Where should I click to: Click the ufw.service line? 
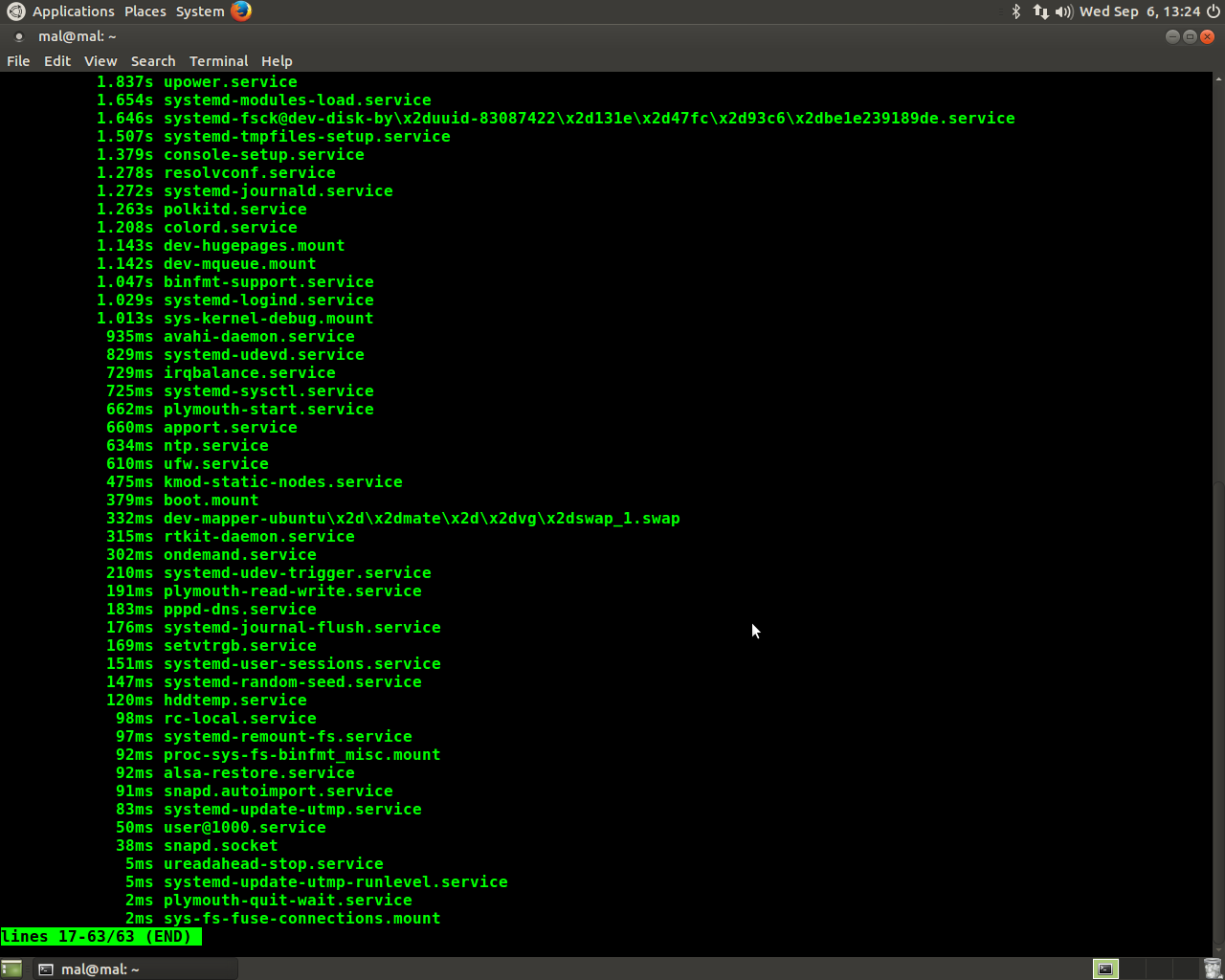pos(187,464)
